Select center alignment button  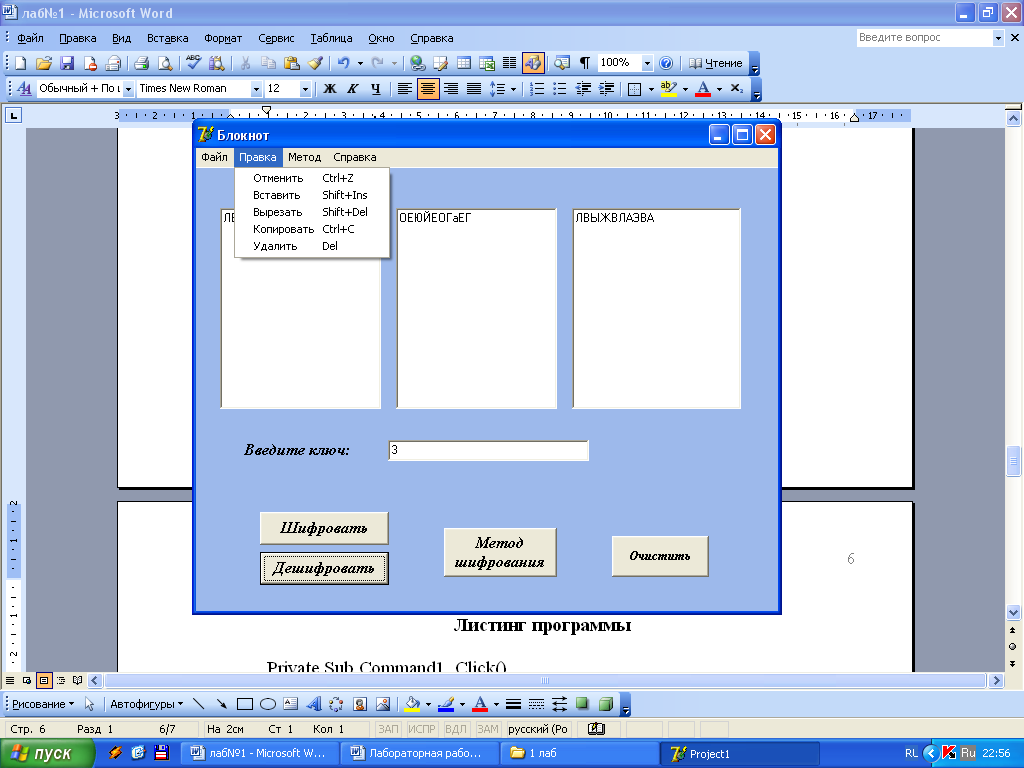tap(428, 88)
